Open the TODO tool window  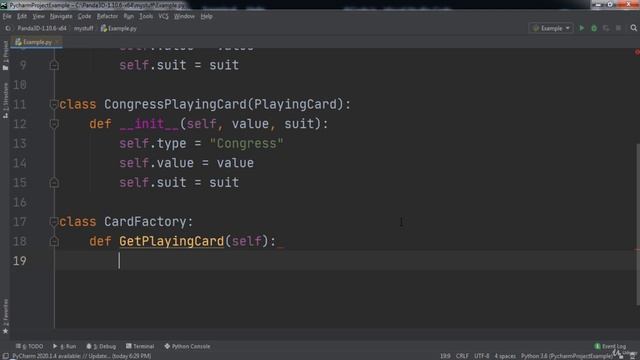pos(29,346)
